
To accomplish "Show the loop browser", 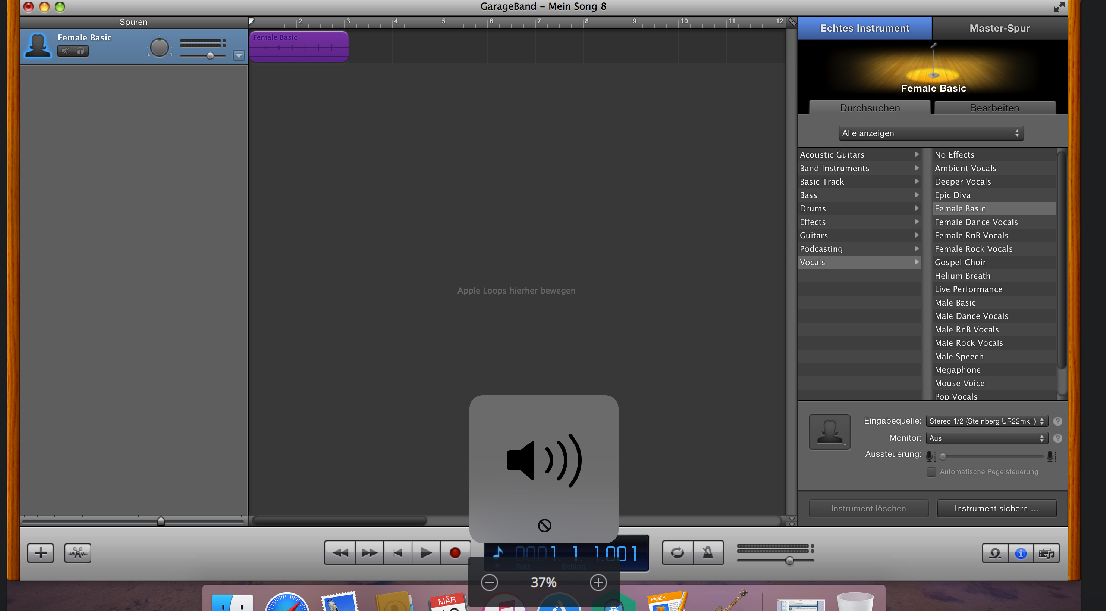I will 995,553.
